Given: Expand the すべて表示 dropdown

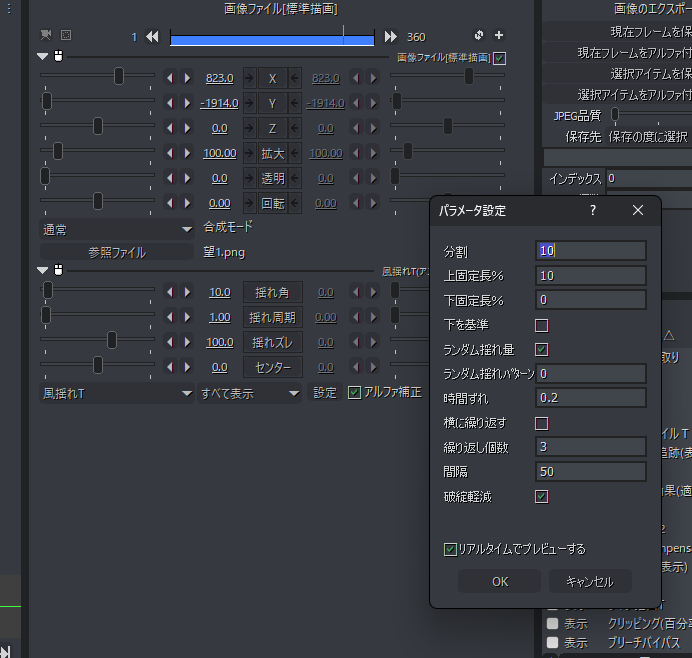Looking at the screenshot, I should coord(250,393).
